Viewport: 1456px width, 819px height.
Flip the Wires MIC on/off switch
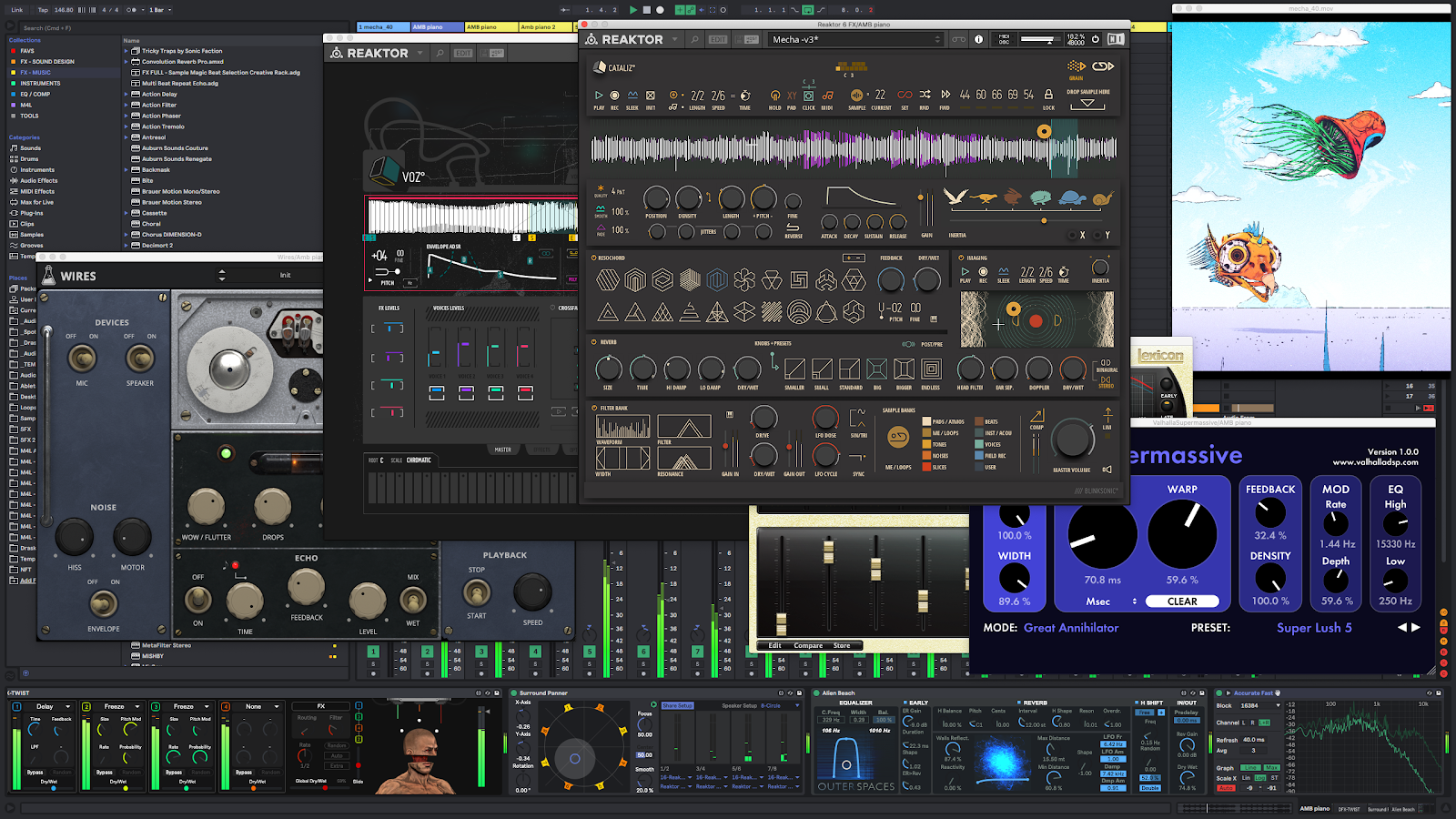pos(82,359)
